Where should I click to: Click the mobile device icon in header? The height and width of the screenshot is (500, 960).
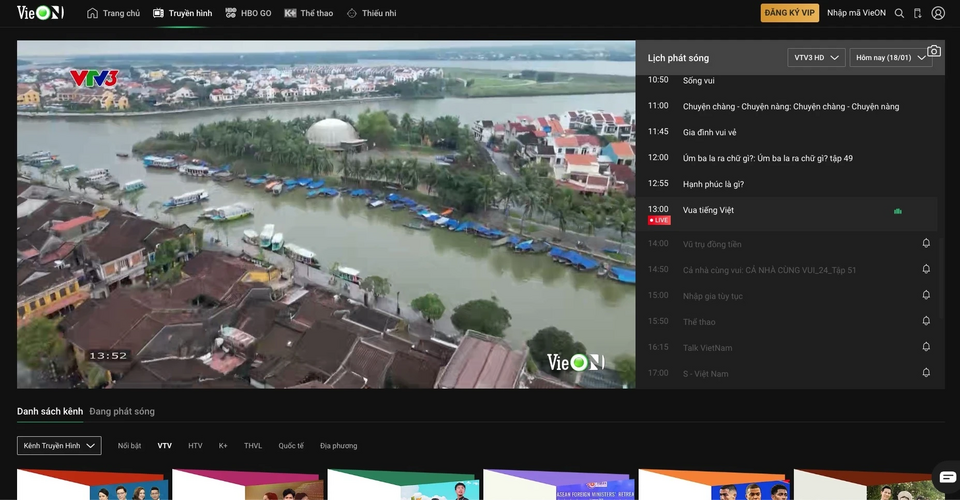coord(917,13)
